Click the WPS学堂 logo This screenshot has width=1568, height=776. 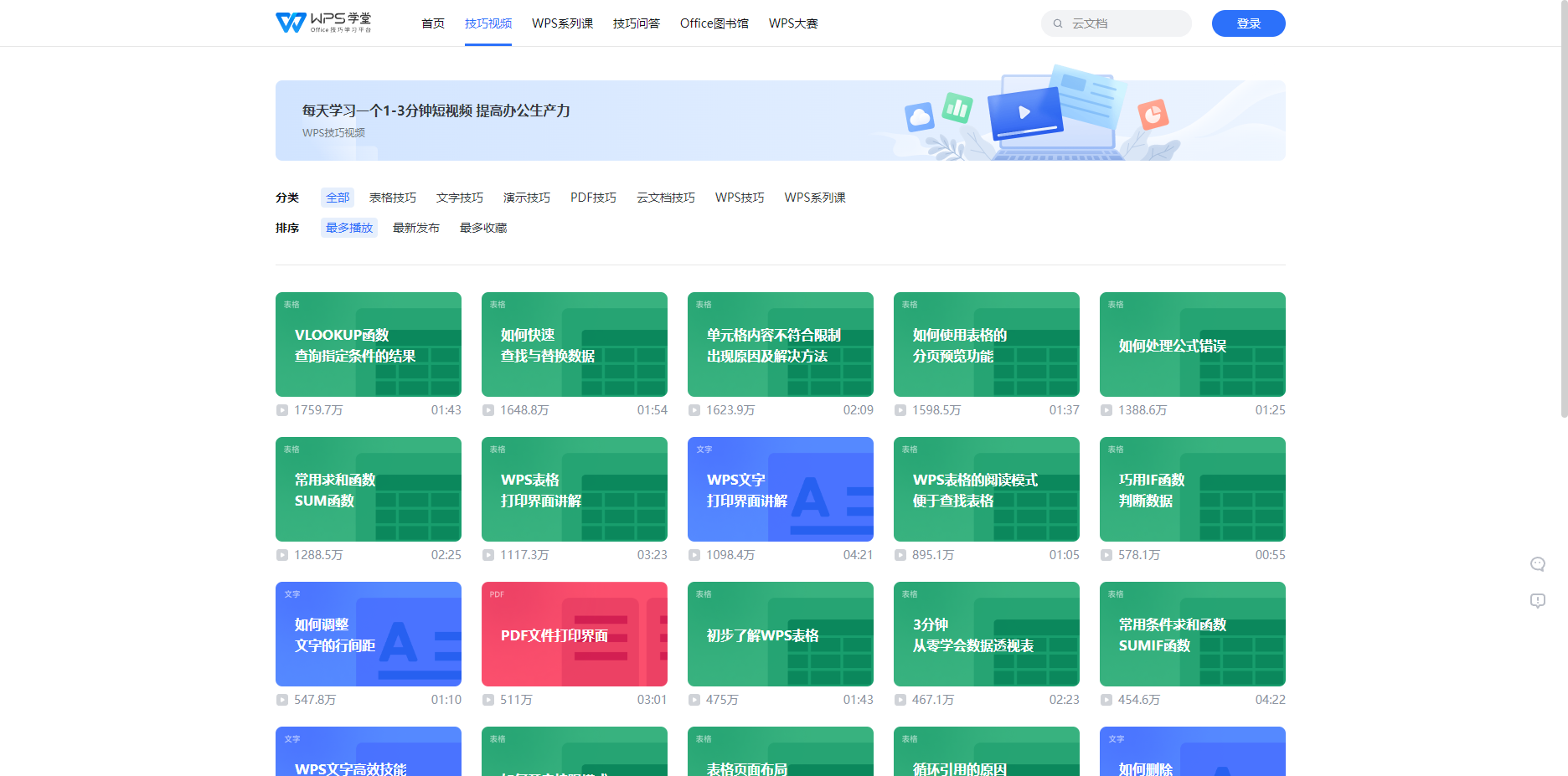(323, 23)
